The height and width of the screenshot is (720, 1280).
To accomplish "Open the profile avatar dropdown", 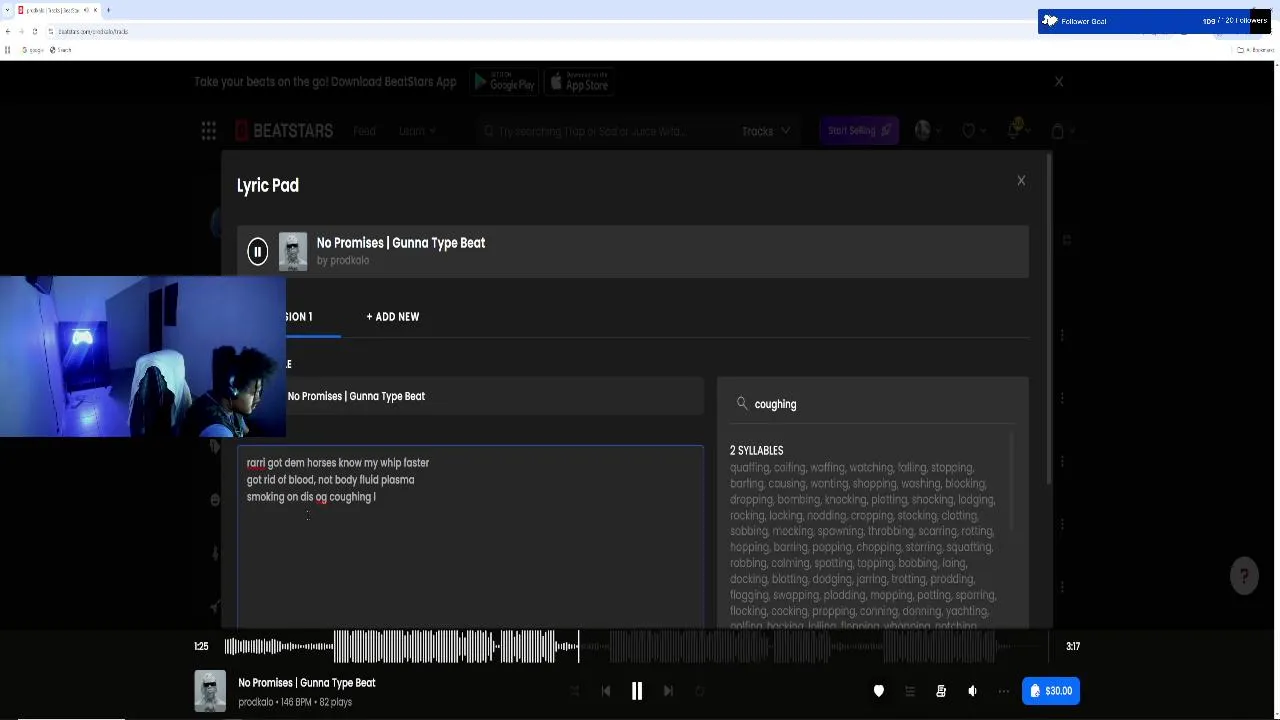I will pyautogui.click(x=929, y=130).
